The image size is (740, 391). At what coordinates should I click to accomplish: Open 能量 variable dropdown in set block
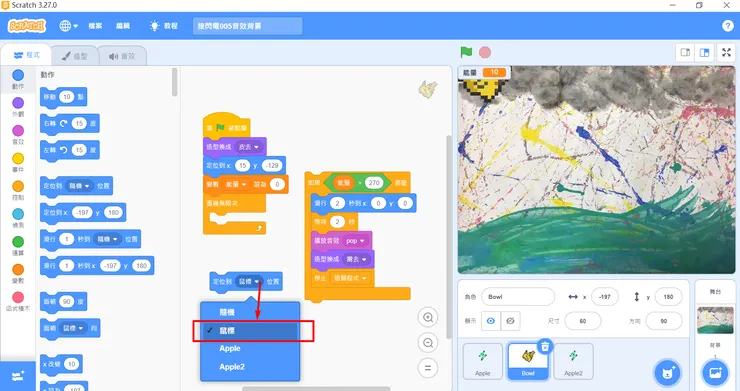236,184
